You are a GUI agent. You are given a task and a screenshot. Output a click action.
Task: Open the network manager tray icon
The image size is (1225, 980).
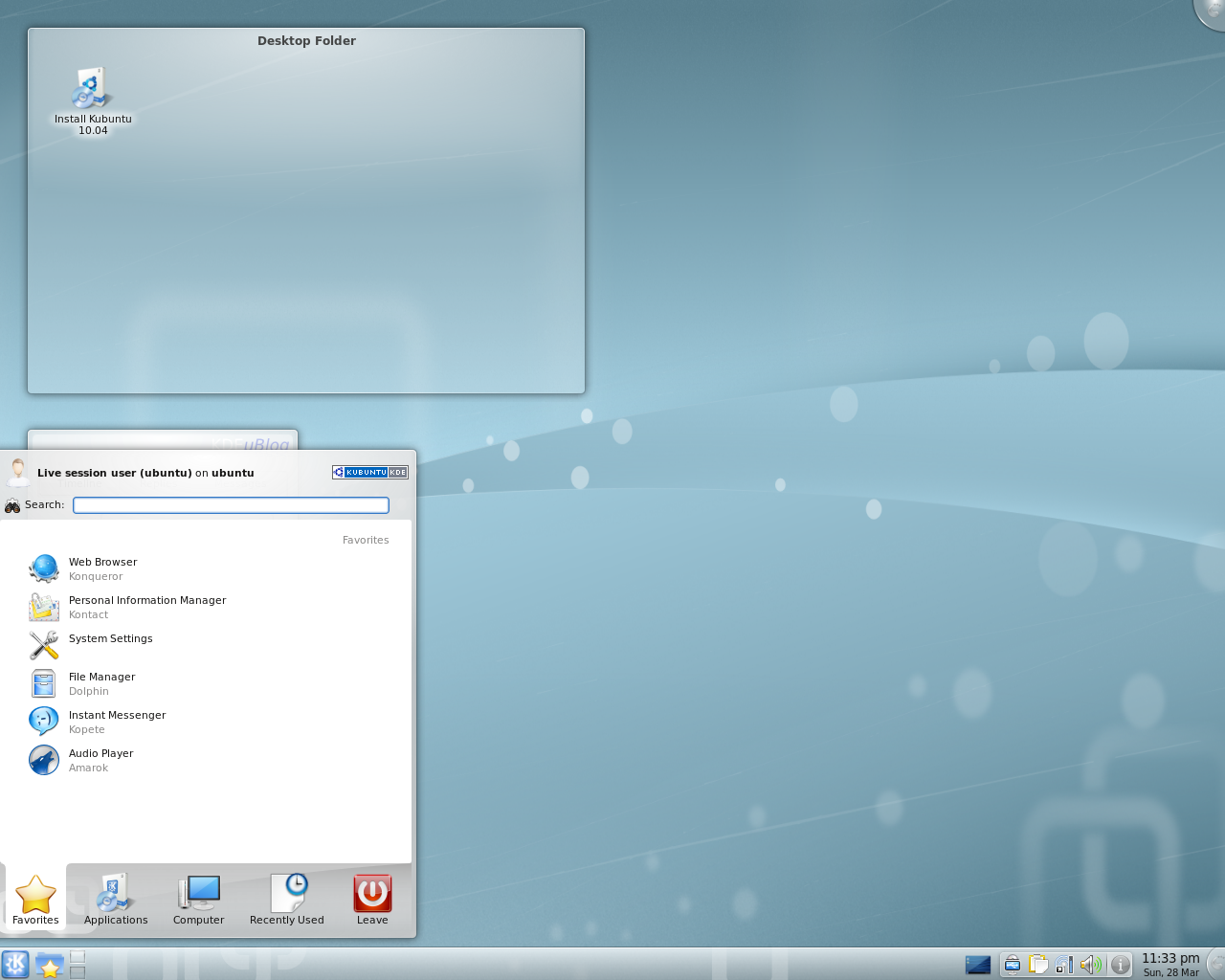coord(1064,965)
